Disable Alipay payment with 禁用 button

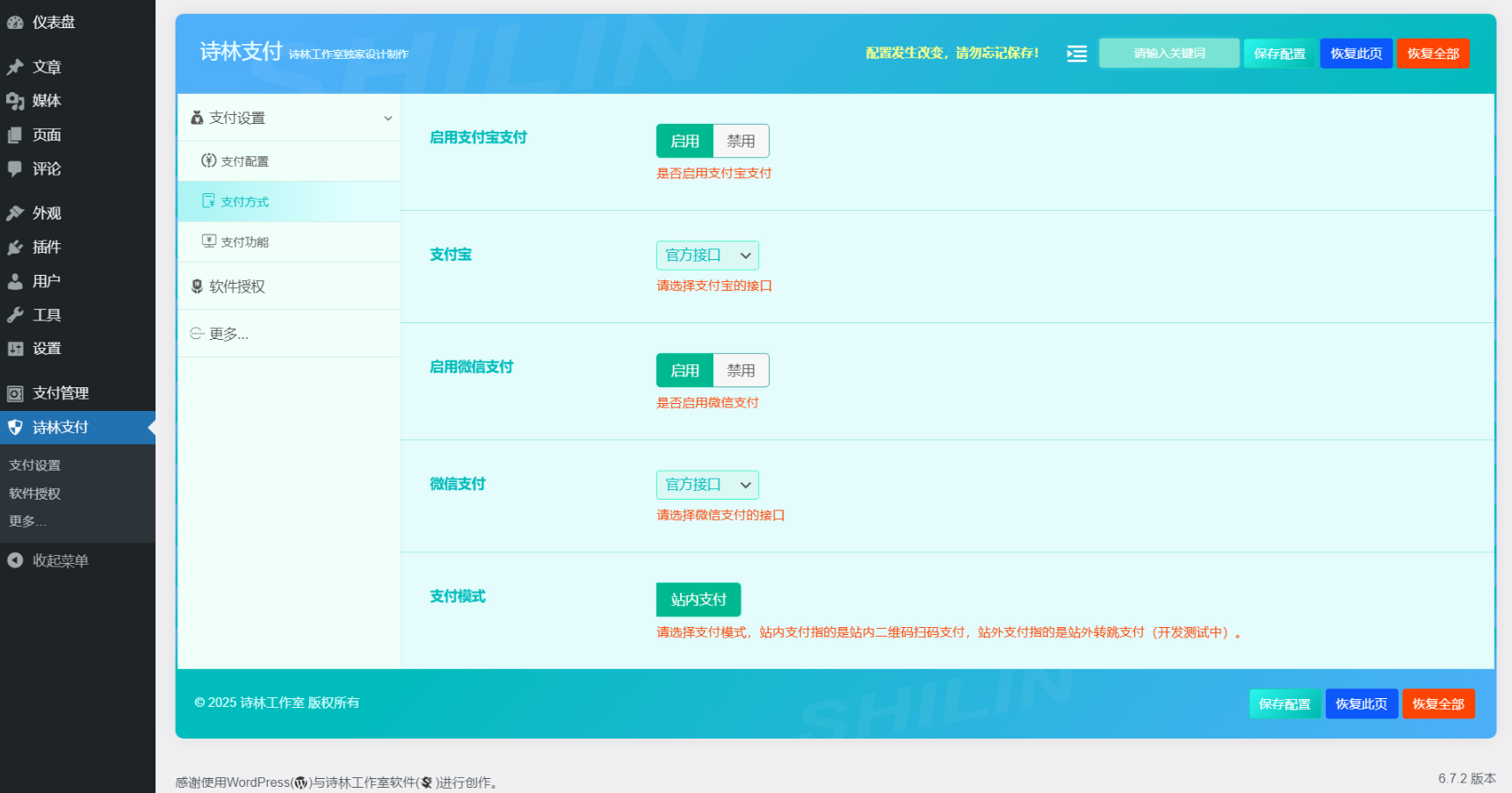[x=741, y=141]
